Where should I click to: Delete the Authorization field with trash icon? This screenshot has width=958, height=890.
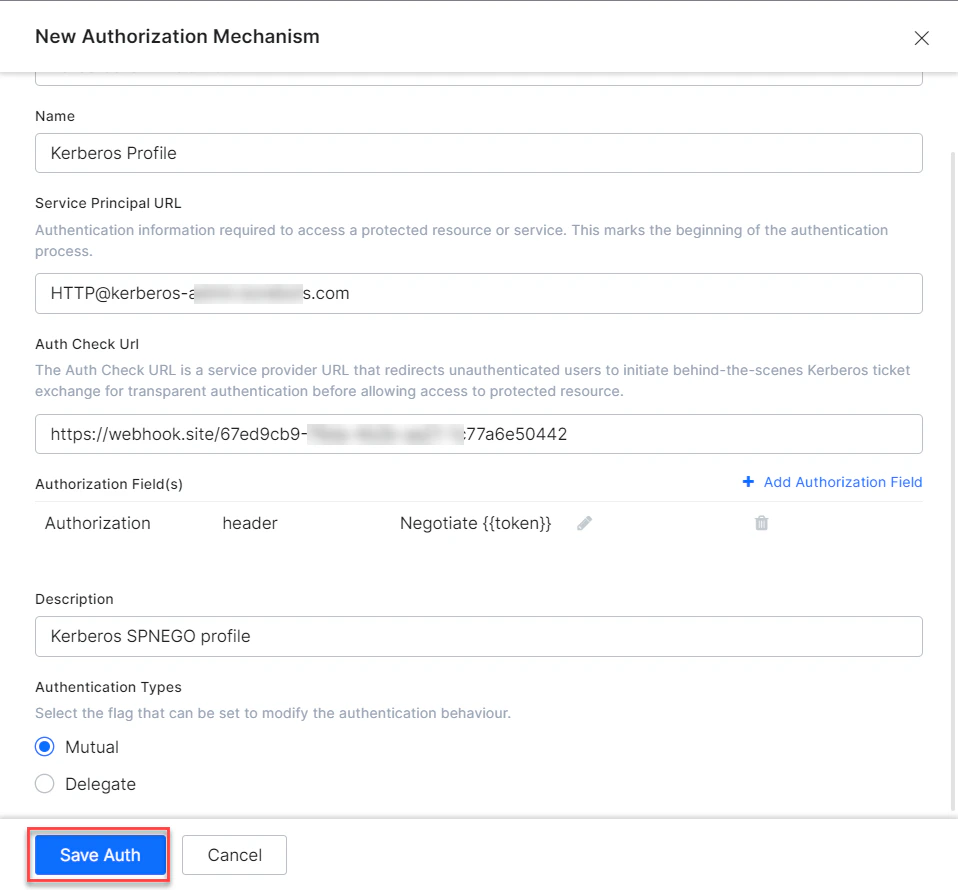click(761, 523)
